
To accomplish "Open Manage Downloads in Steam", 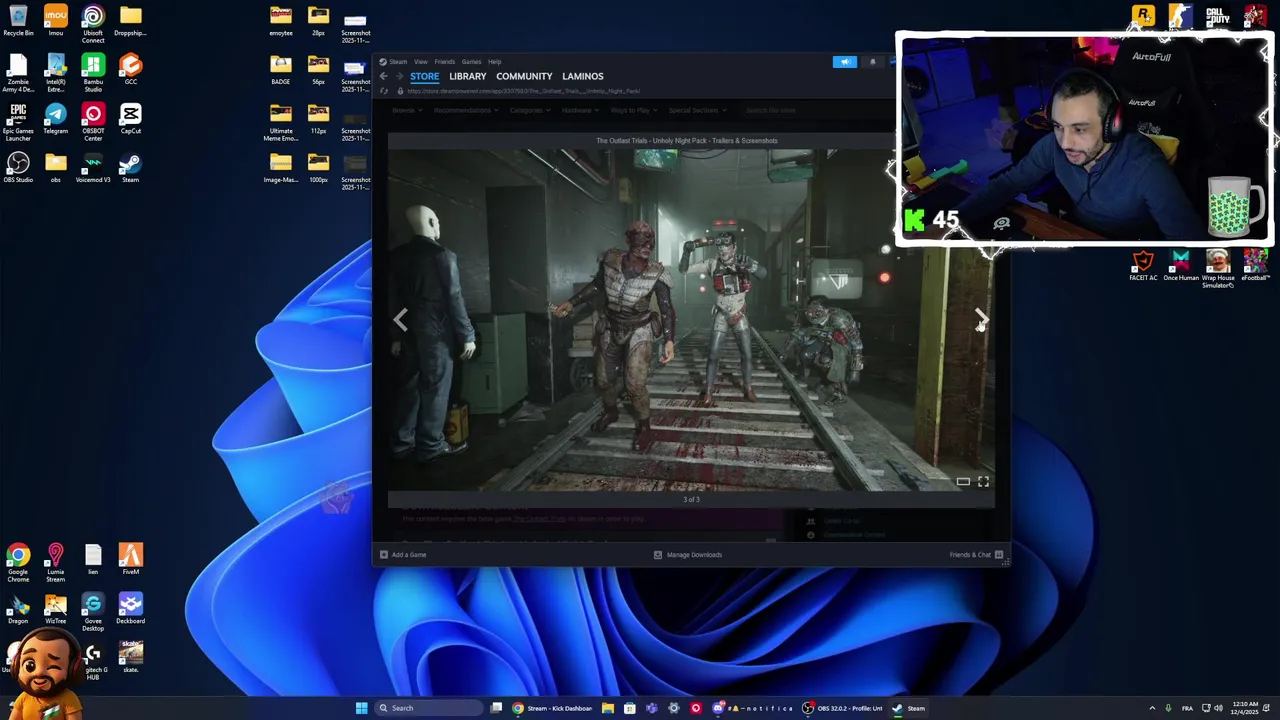I will point(687,555).
